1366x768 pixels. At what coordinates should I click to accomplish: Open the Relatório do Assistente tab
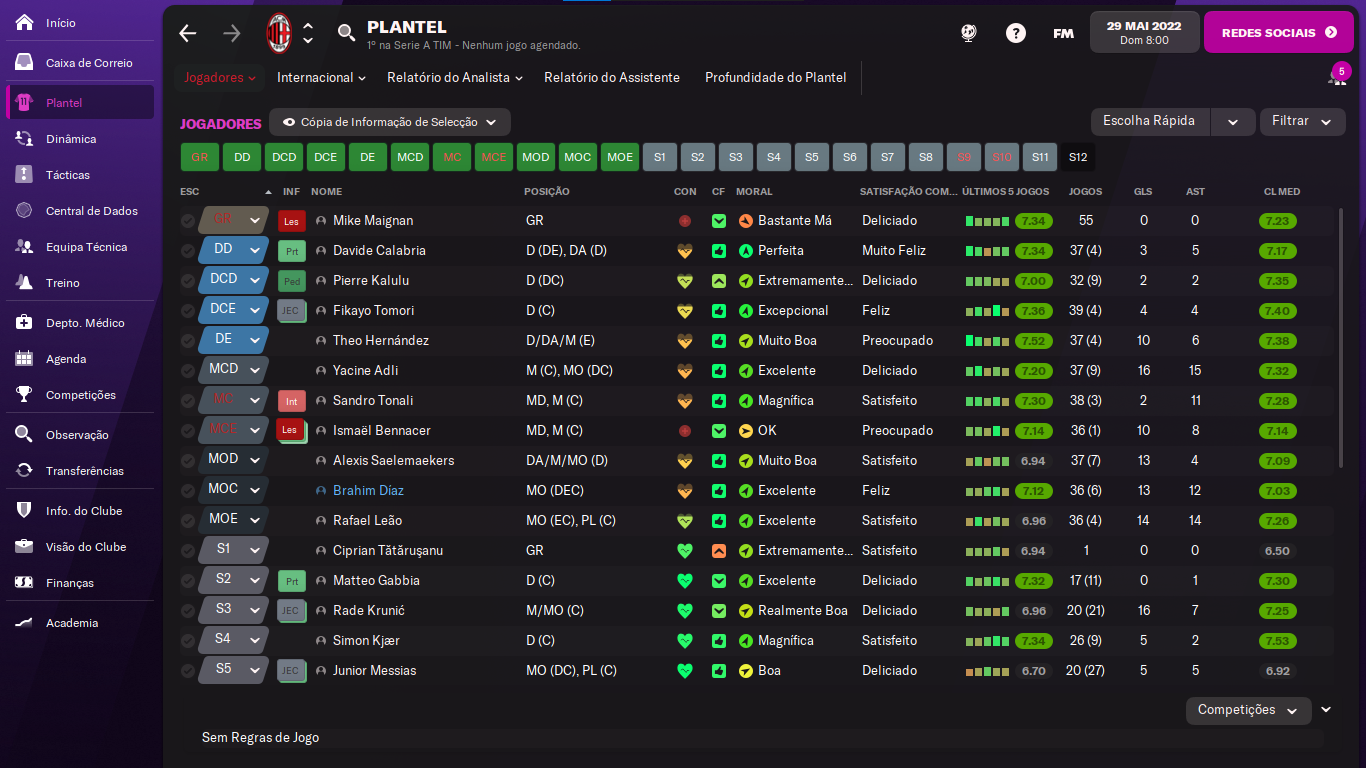click(612, 77)
